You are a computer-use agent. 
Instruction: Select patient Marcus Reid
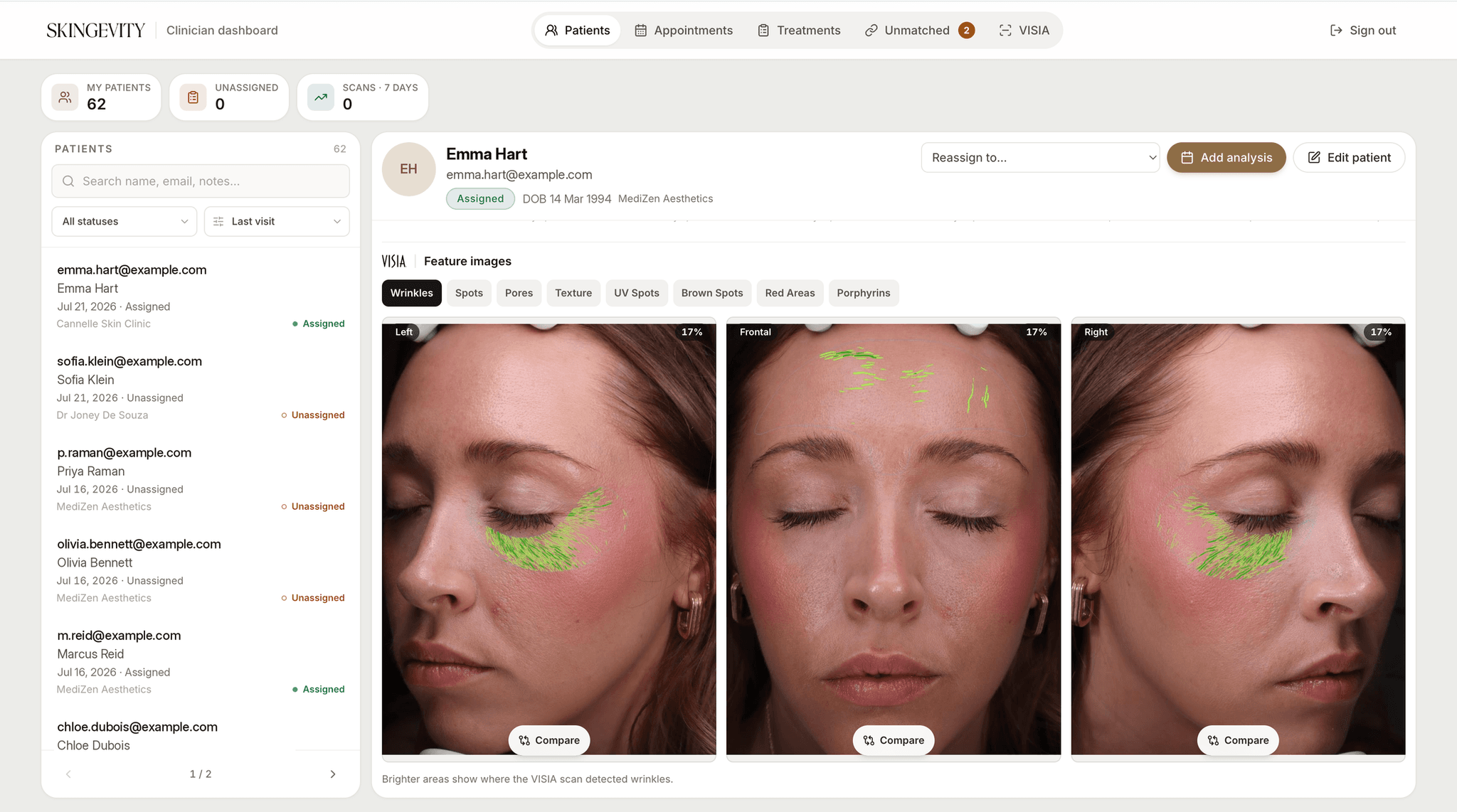point(201,661)
